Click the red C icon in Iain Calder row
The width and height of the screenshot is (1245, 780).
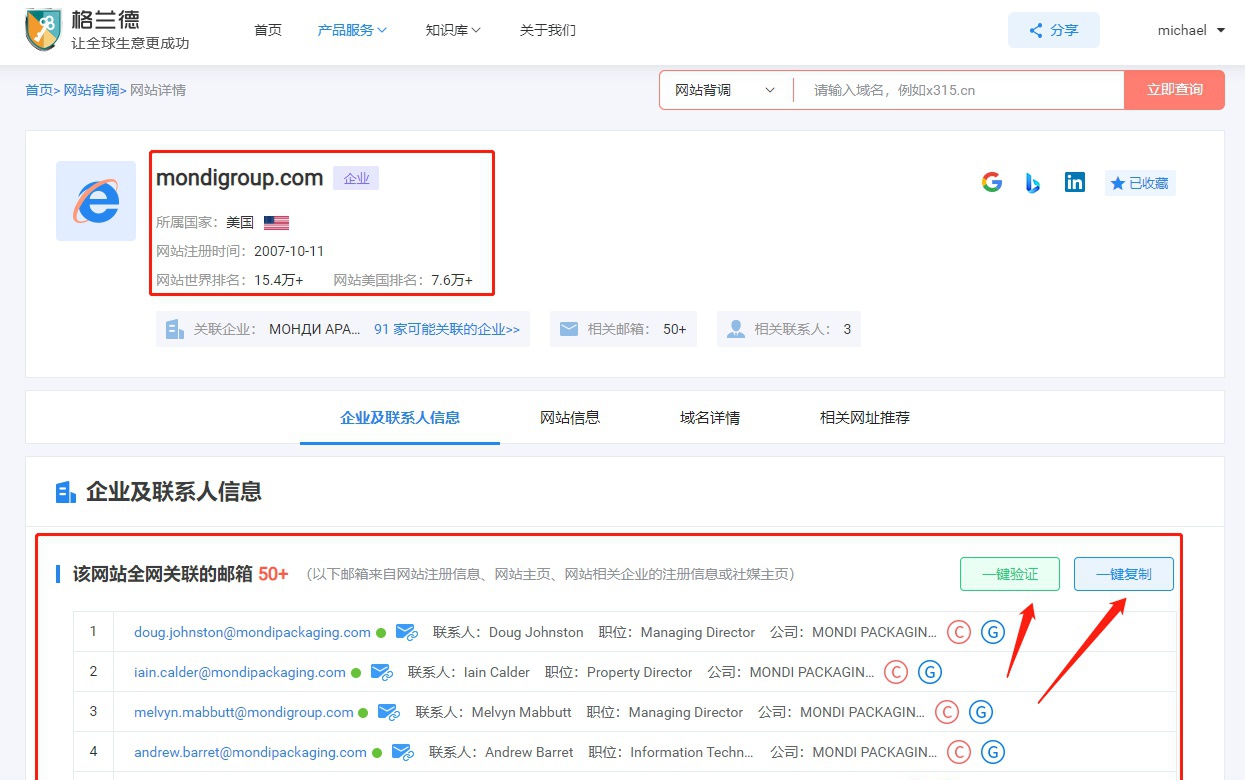point(896,672)
